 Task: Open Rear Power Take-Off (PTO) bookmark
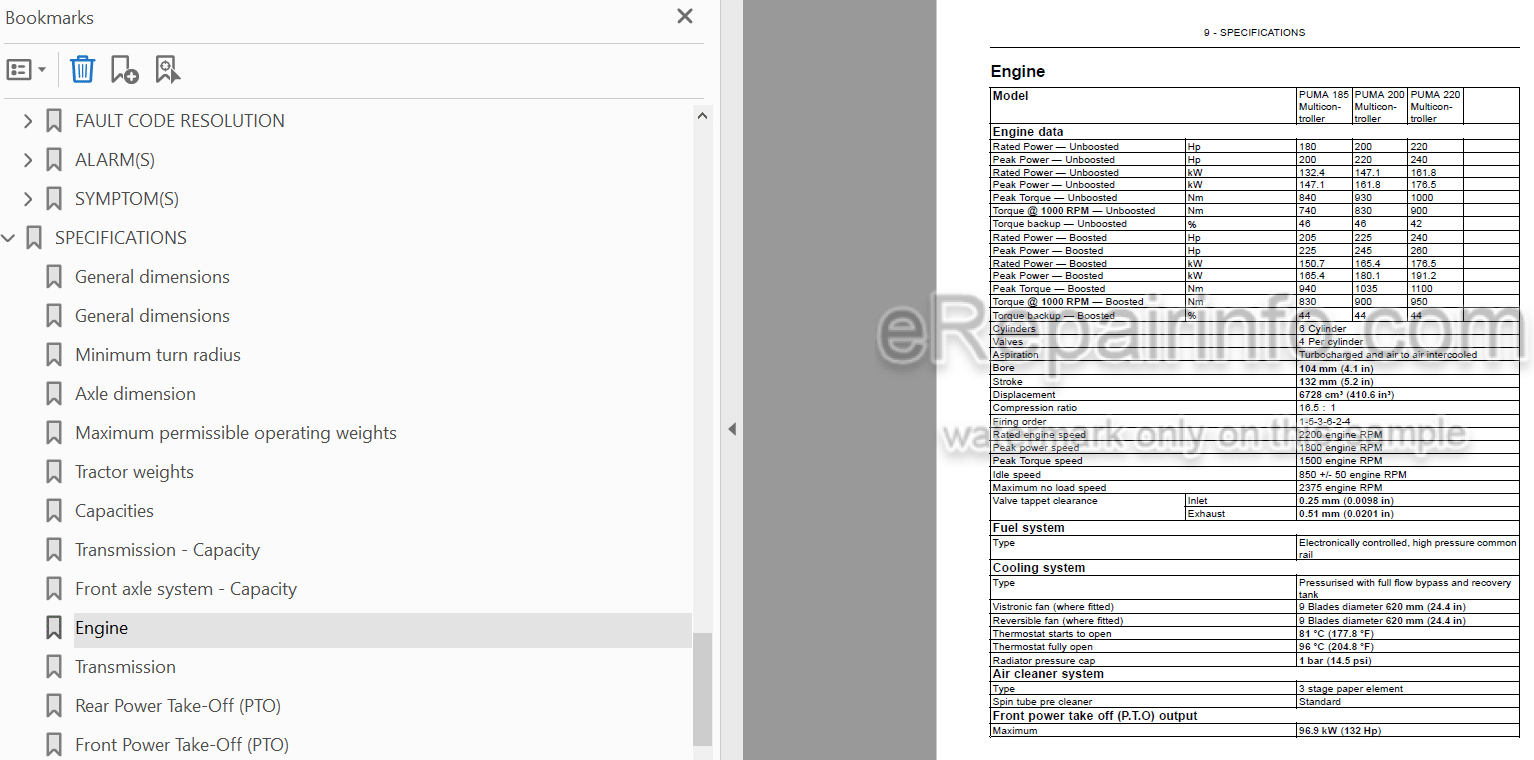[178, 706]
